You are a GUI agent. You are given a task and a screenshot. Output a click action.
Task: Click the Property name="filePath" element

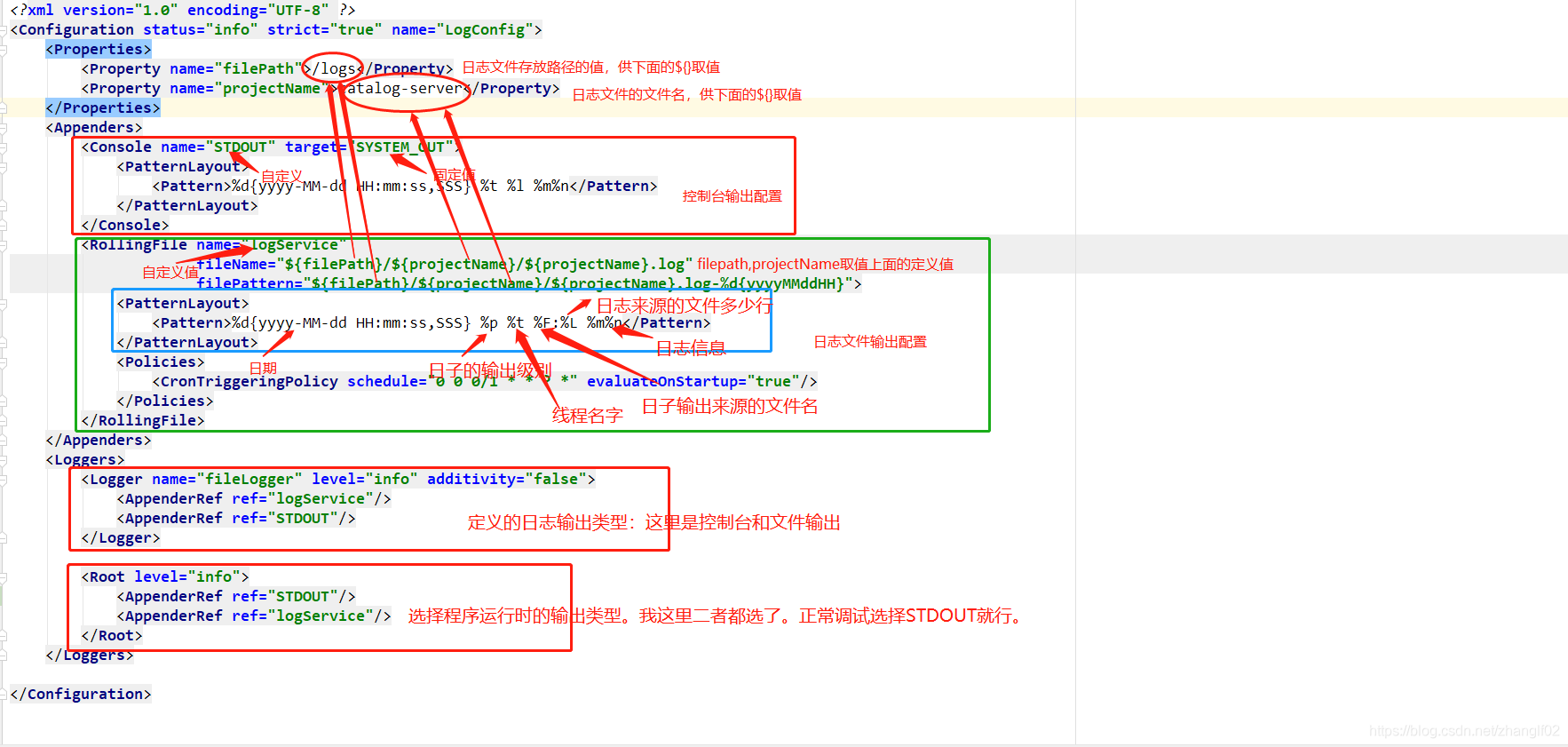267,68
